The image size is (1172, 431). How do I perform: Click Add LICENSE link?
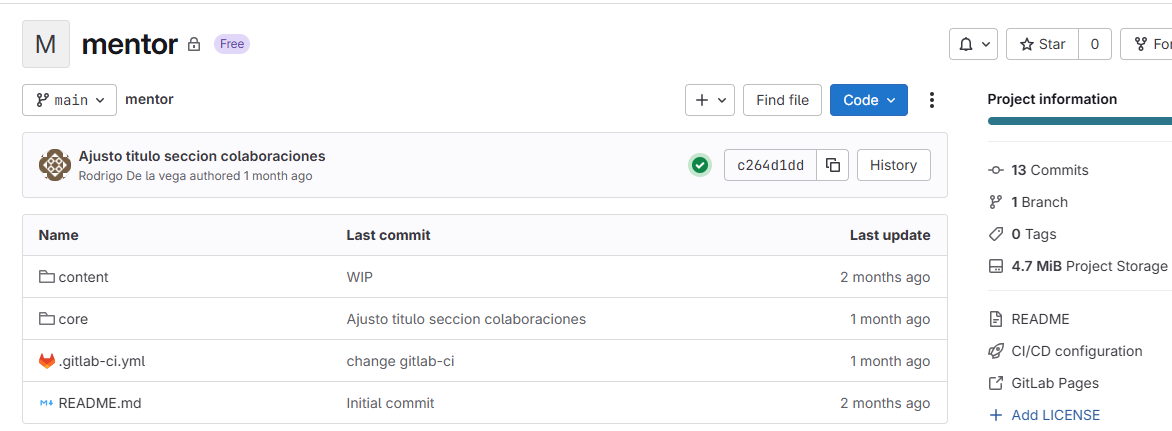click(x=1055, y=415)
